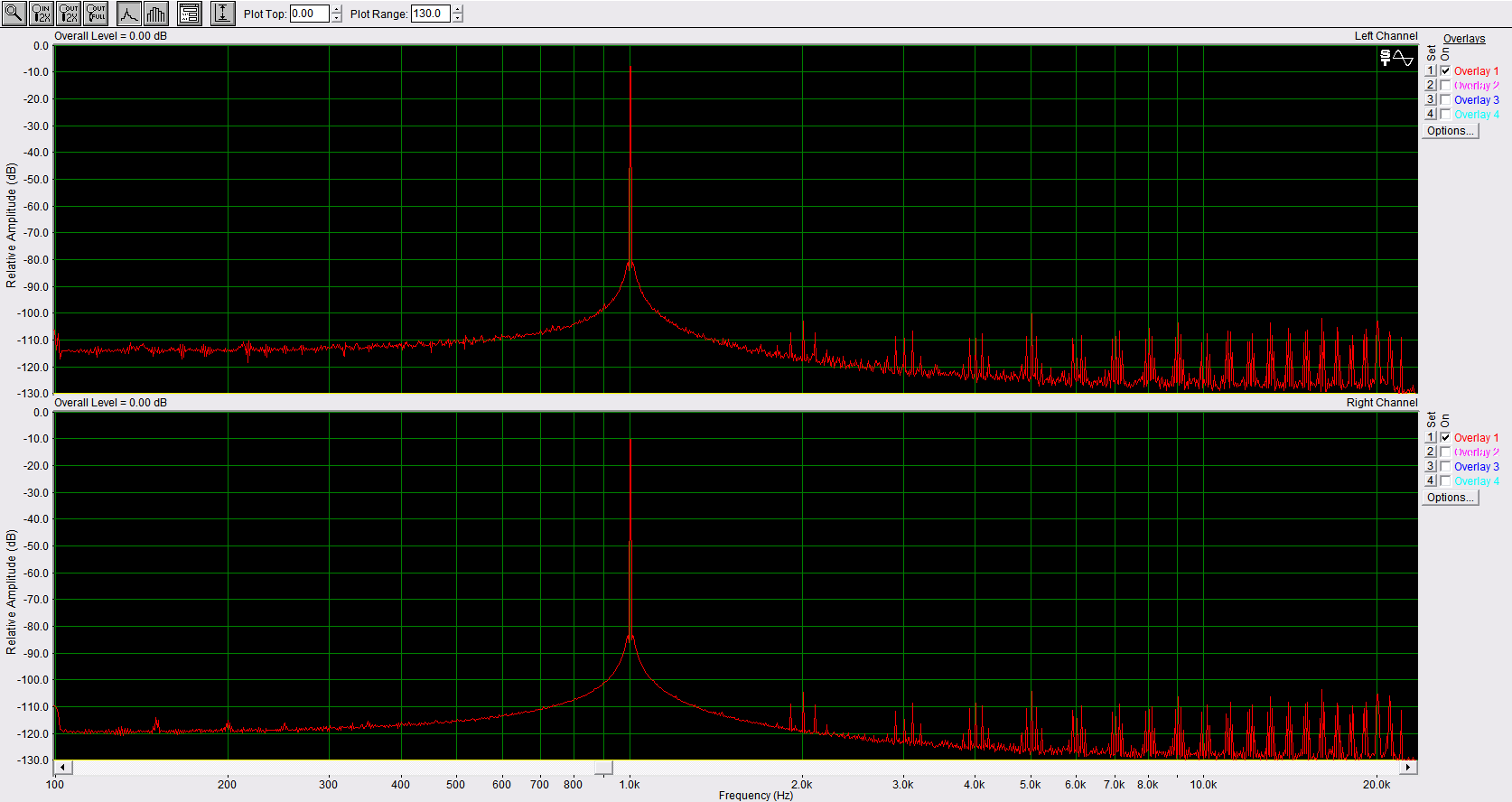Image resolution: width=1512 pixels, height=802 pixels.
Task: Click the Zoom Out 2X icon
Action: point(69,14)
